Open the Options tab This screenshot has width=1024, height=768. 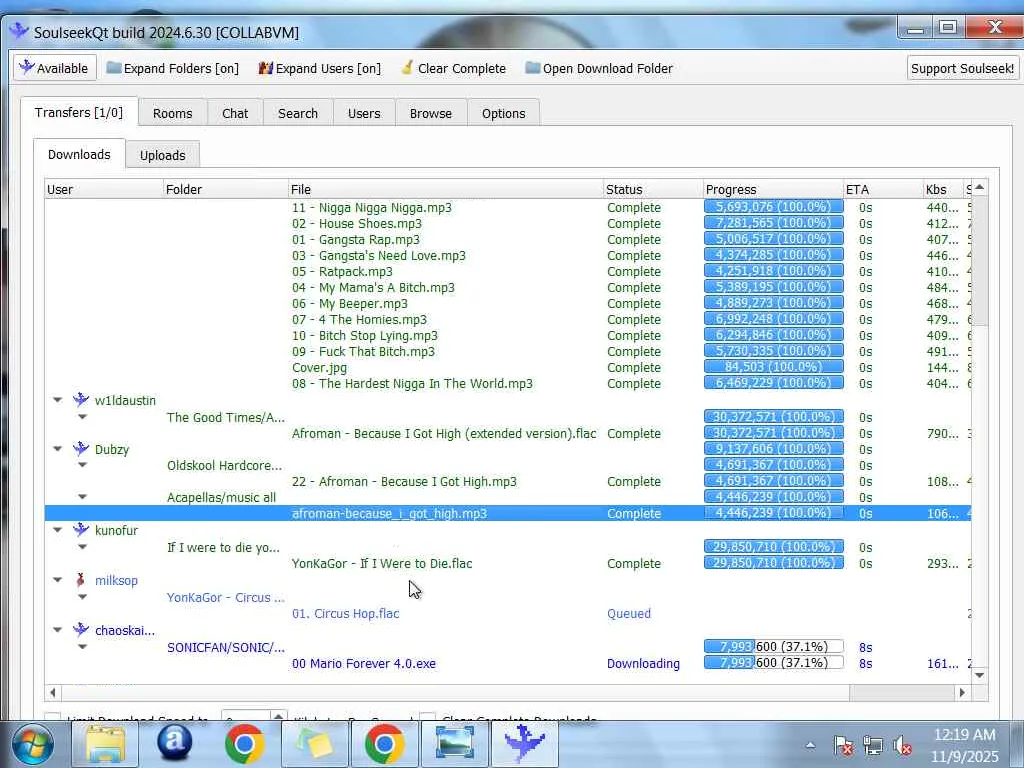504,113
